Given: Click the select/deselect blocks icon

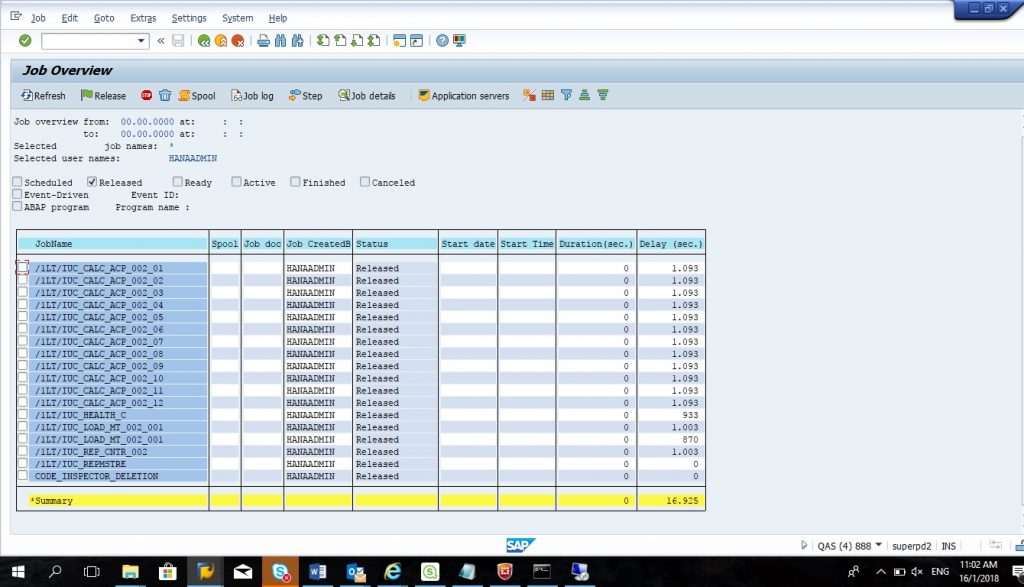Looking at the screenshot, I should (x=529, y=95).
